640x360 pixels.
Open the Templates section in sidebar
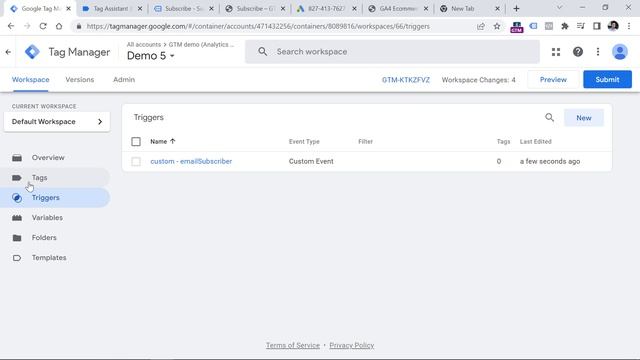(49, 258)
